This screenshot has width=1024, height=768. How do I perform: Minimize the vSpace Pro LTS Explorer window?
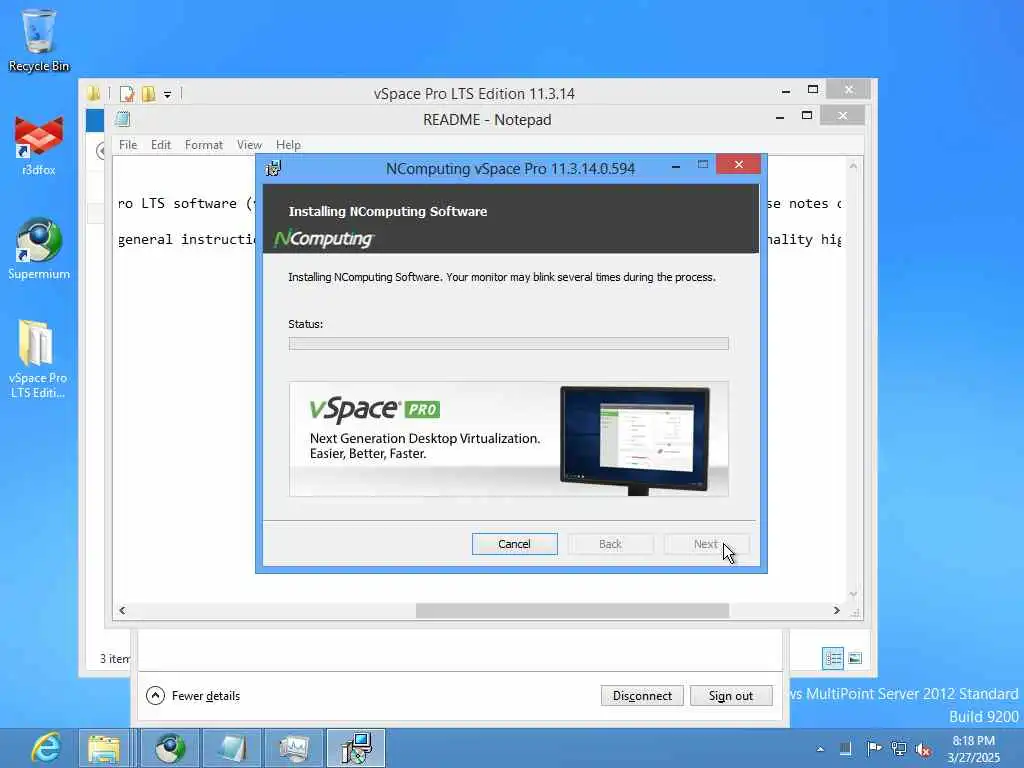786,92
